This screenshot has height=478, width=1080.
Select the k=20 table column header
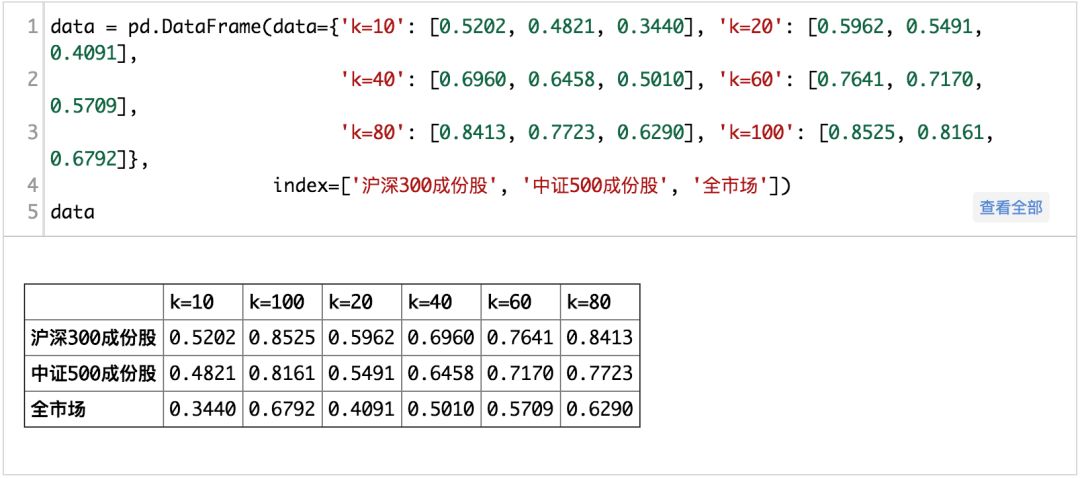coord(361,302)
